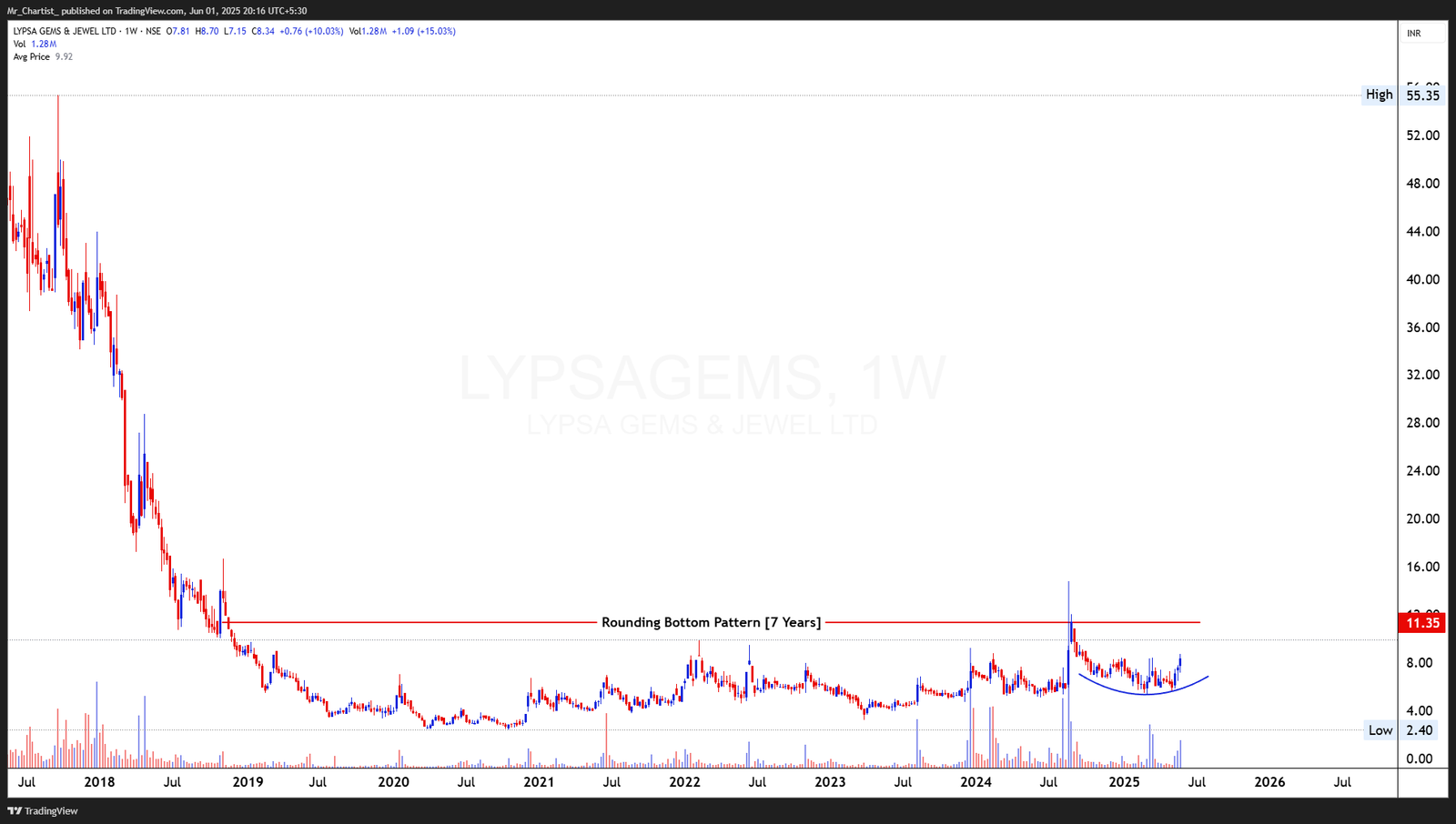
Task: Click the Mr_Chartist_ author name
Action: (35, 12)
